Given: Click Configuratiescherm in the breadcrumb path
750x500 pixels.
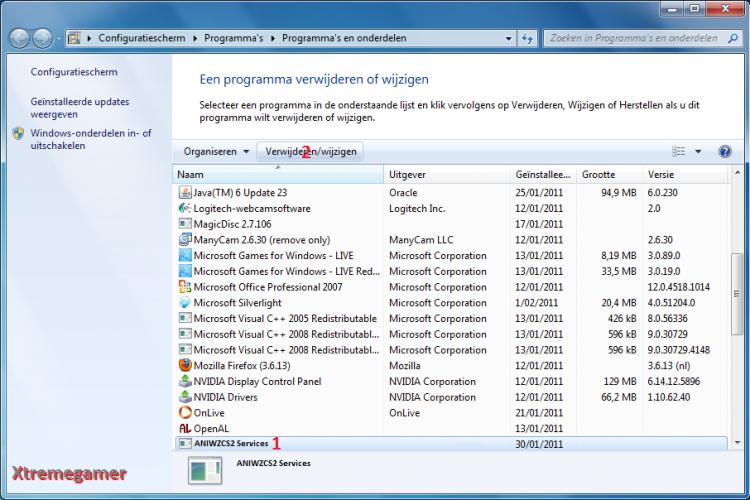Looking at the screenshot, I should pyautogui.click(x=142, y=38).
